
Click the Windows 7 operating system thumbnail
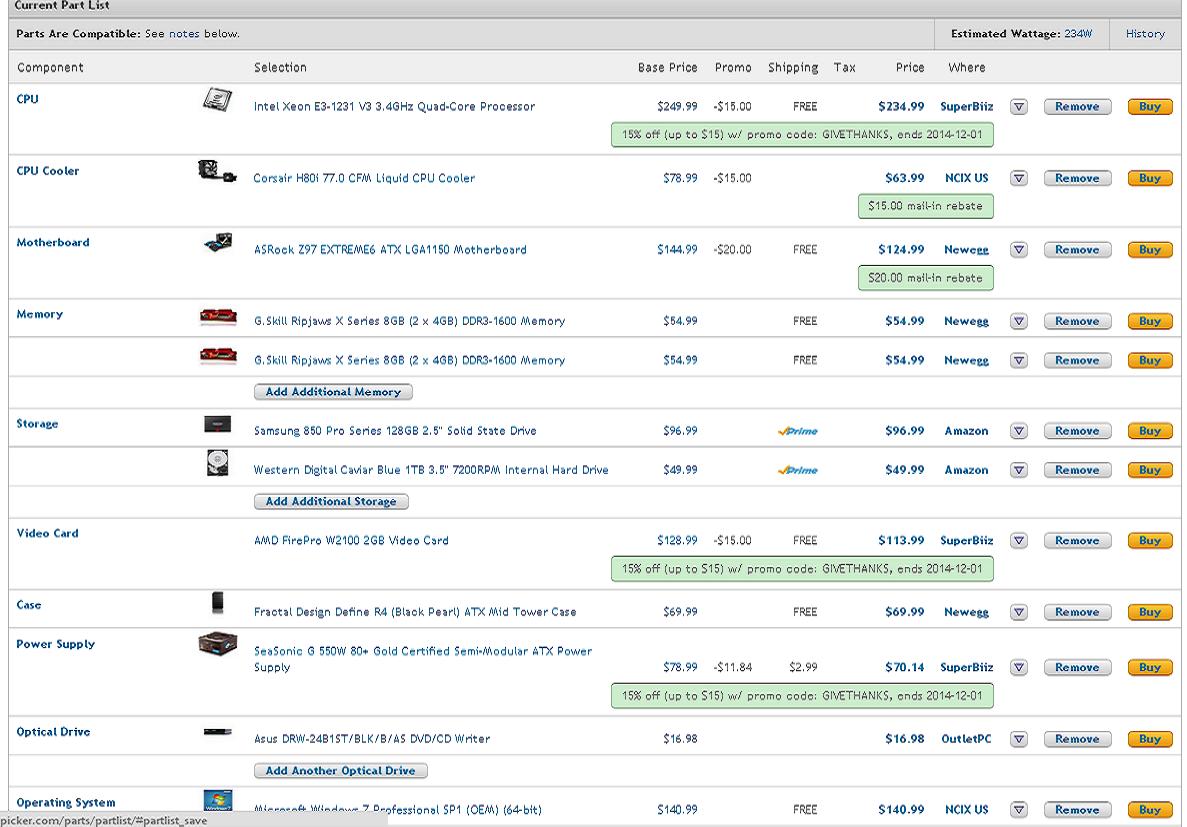[218, 800]
